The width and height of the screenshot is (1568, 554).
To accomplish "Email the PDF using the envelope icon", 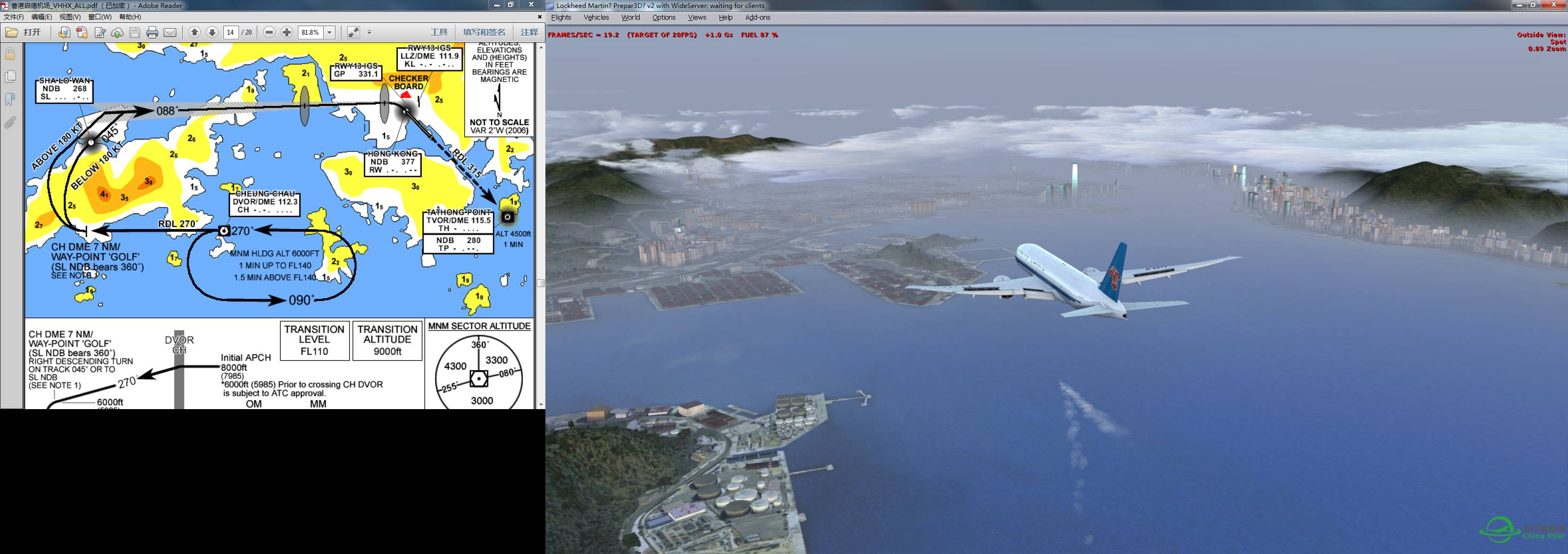I will 170,32.
